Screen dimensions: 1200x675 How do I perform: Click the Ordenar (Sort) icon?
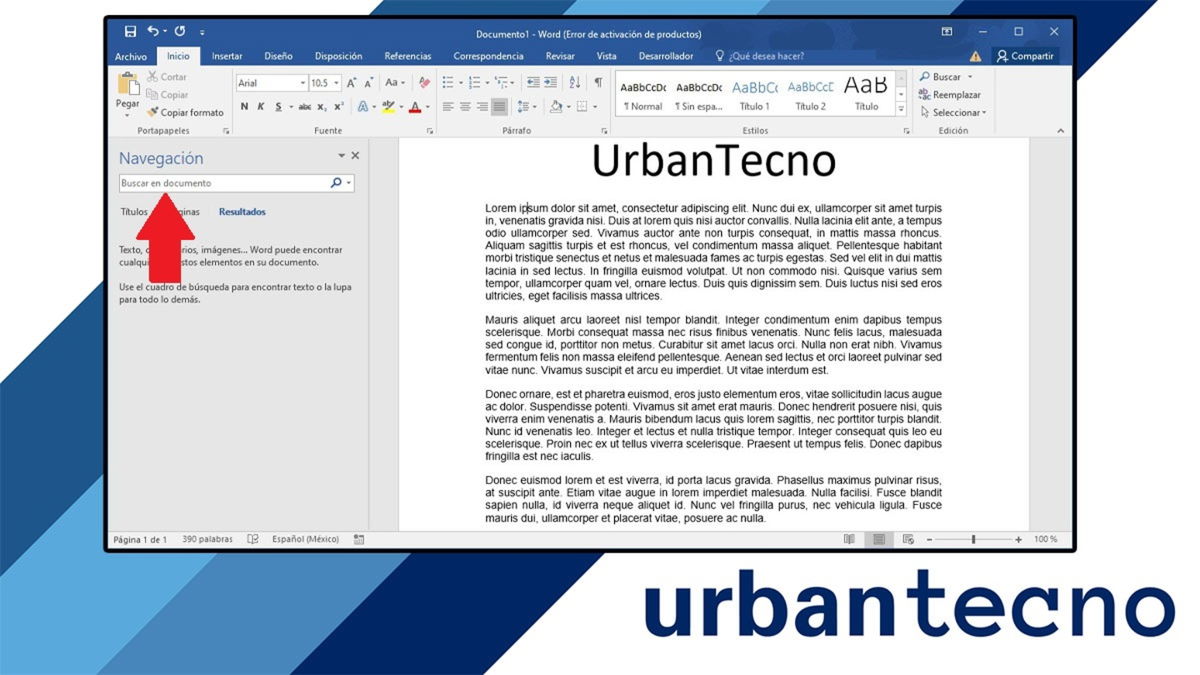tap(574, 82)
